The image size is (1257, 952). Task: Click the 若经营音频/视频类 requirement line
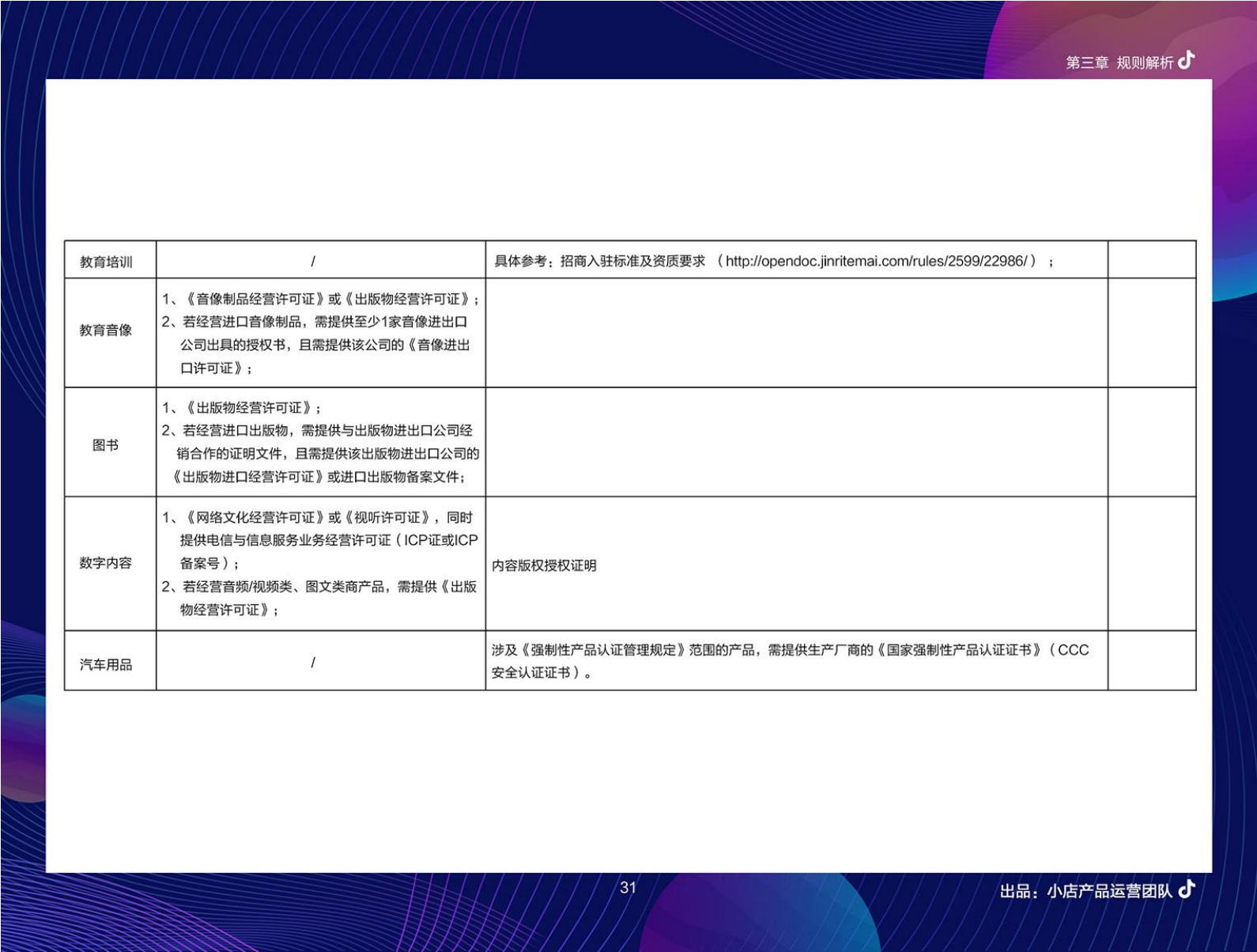(x=319, y=587)
